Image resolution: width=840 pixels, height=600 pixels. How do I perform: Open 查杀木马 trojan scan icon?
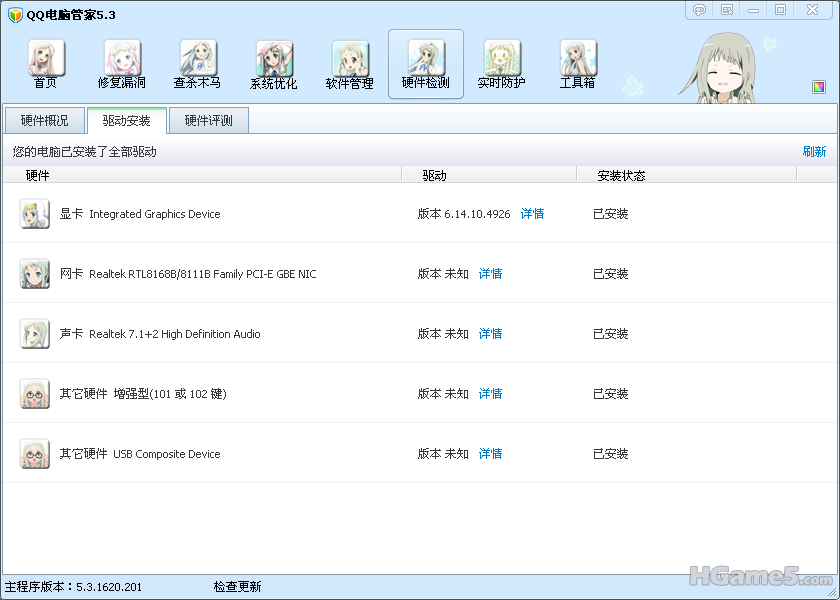(198, 64)
